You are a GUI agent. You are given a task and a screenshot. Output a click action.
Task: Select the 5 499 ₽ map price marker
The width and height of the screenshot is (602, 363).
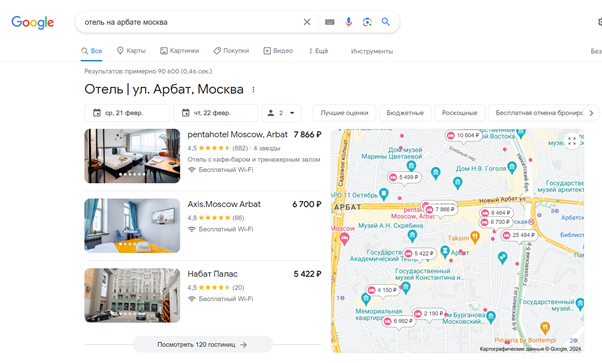click(x=404, y=177)
